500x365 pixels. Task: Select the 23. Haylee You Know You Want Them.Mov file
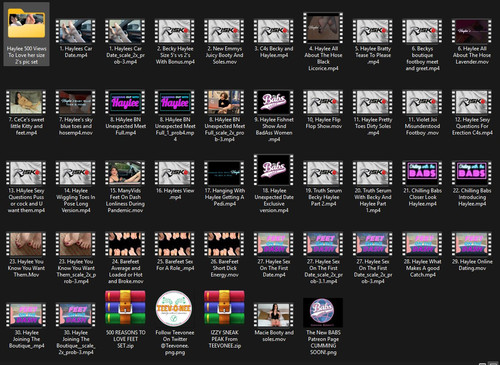click(26, 244)
